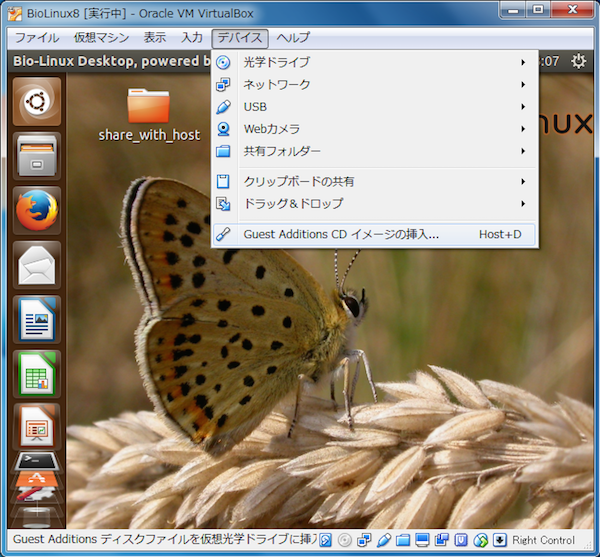Click the optical disc status bar icon
Screen dimensions: 600x557
coord(345,541)
